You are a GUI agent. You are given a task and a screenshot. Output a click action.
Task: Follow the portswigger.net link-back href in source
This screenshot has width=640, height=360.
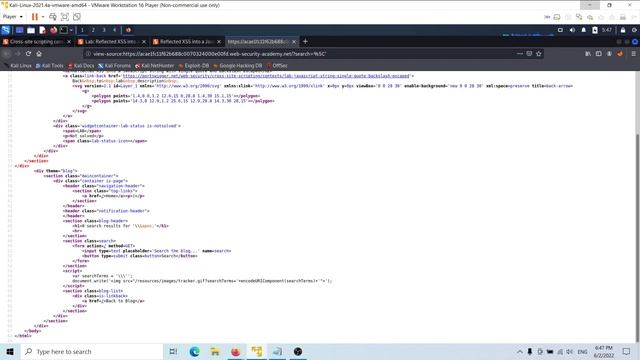click(266, 76)
